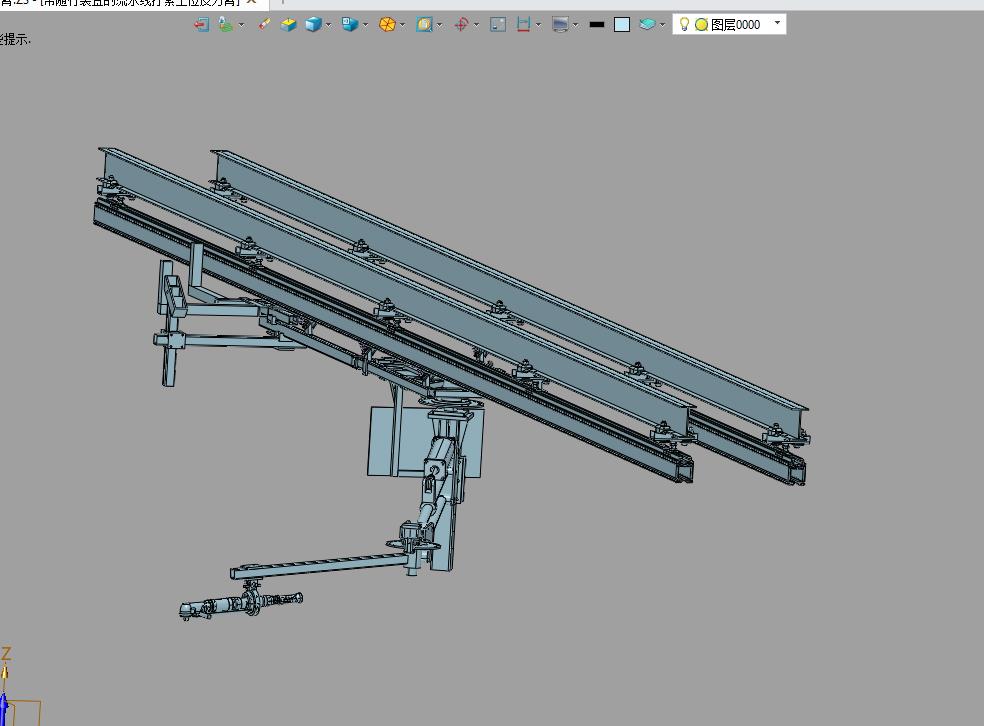
Task: Expand the arrow beside the solid blue cube
Action: (x=328, y=25)
